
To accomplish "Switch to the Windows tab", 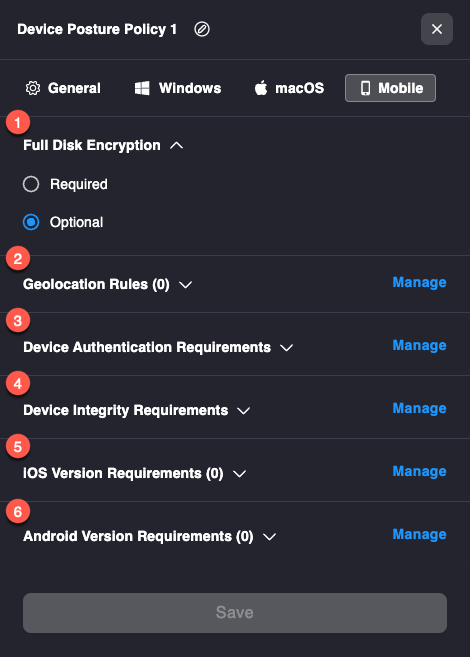I will click(x=178, y=88).
